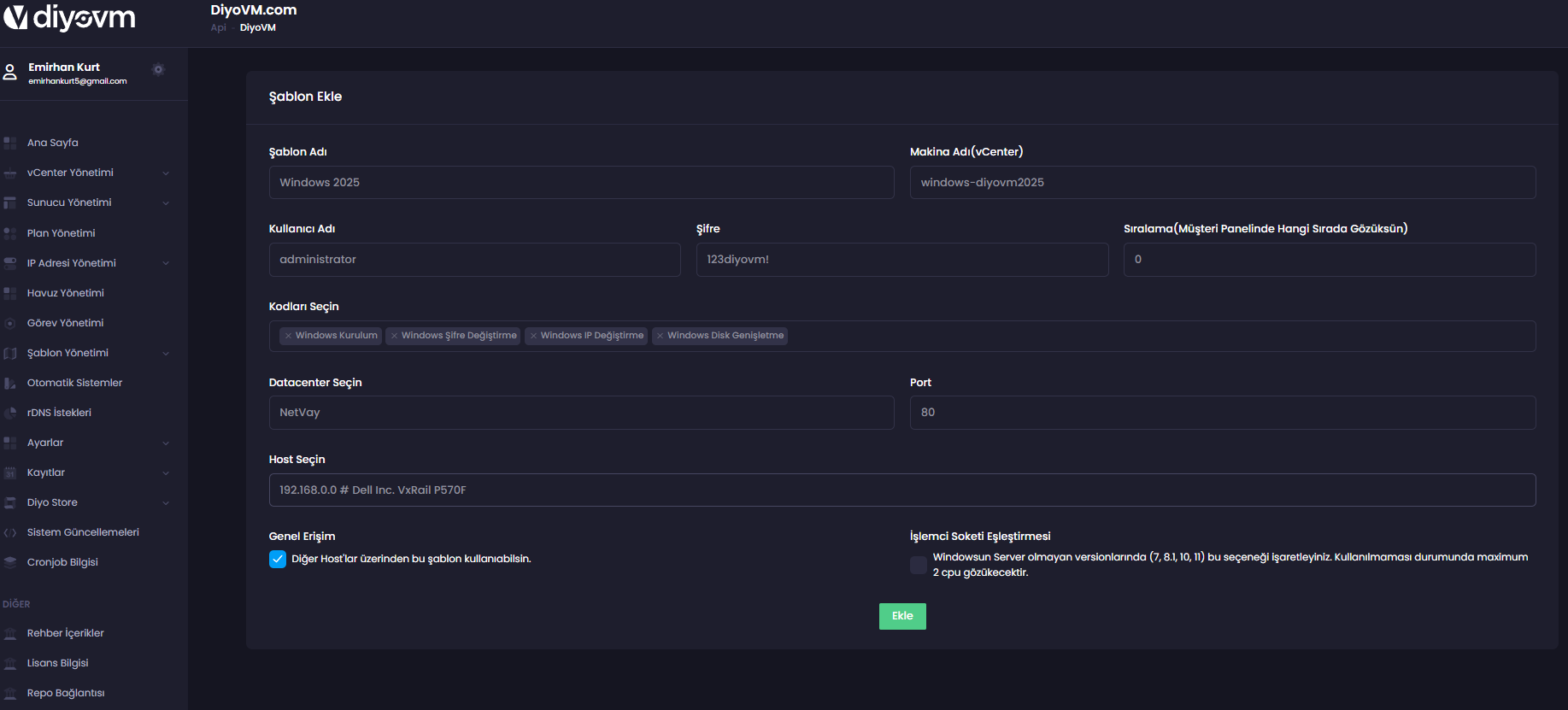The width and height of the screenshot is (1568, 710).
Task: Remove the Windows Disk Genişletme tag
Action: (x=660, y=336)
